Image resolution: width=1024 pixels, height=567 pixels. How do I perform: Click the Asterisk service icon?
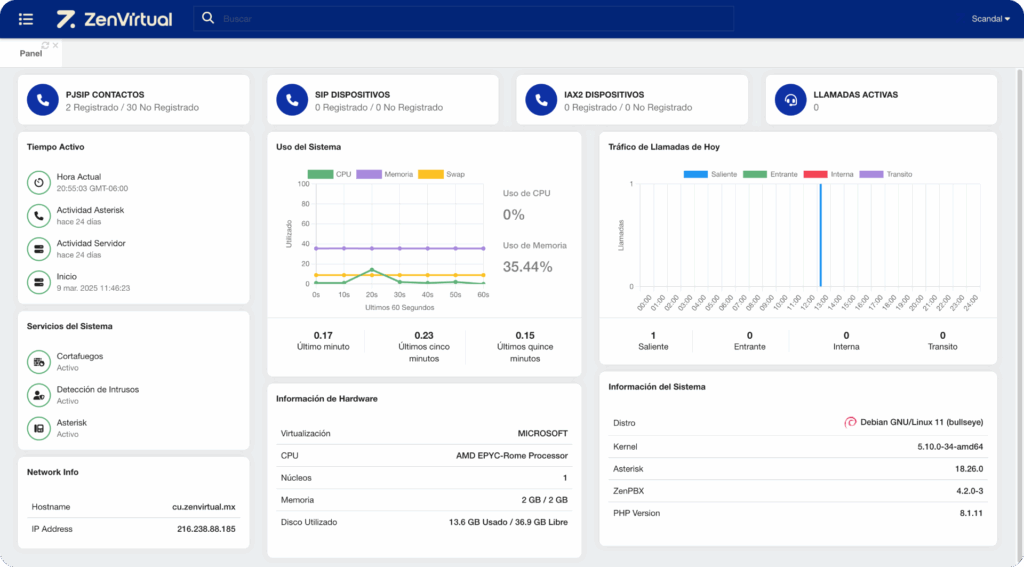pyautogui.click(x=39, y=428)
